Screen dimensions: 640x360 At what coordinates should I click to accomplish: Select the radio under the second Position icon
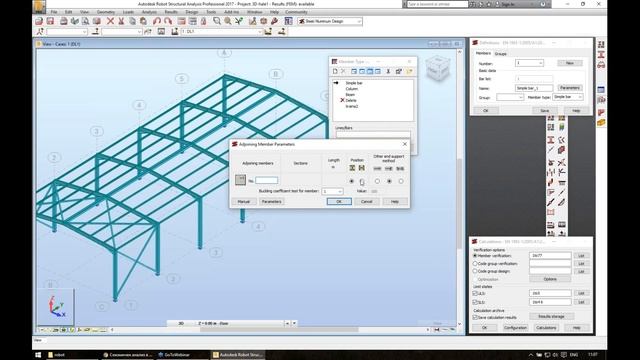tap(362, 181)
